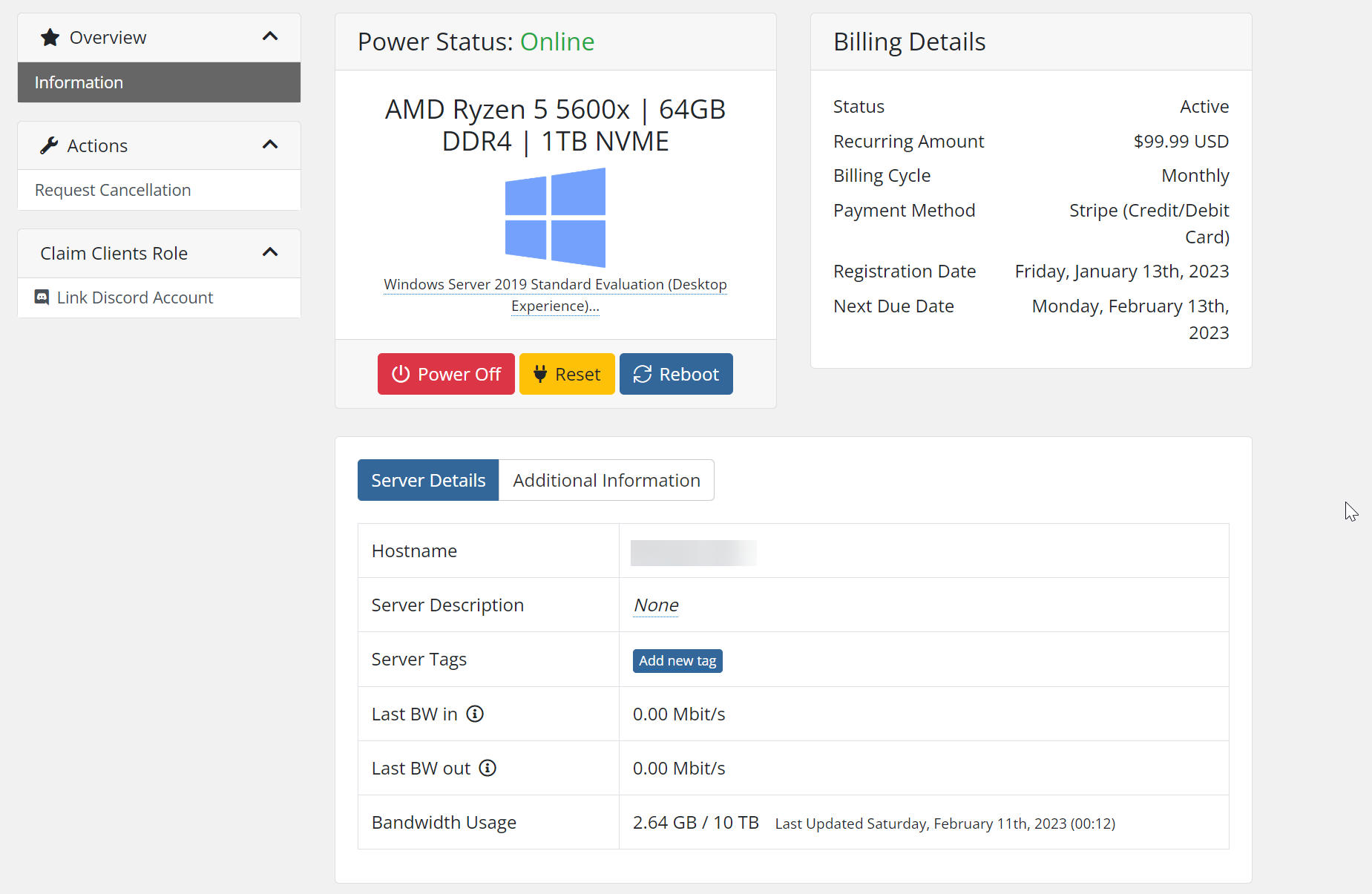The width and height of the screenshot is (1372, 894).
Task: Click the Server Description row label
Action: [447, 605]
